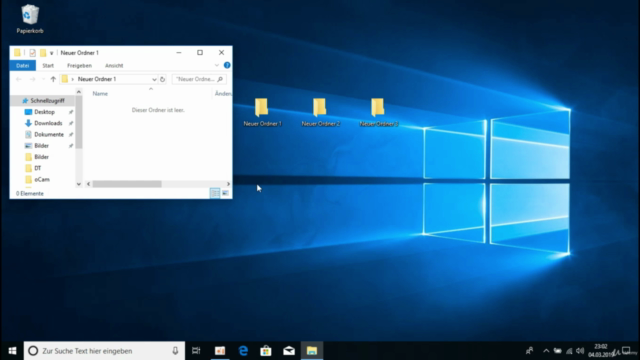This screenshot has width=640, height=360.
Task: Open the oCam folder in navigation pane
Action: click(x=42, y=179)
